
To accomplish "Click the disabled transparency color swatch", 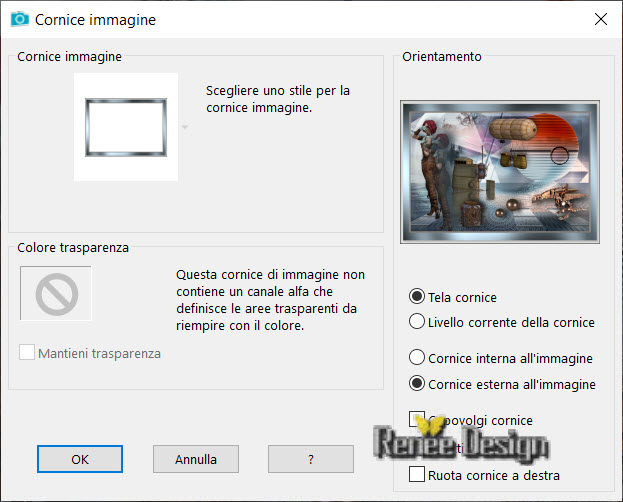I will (56, 293).
